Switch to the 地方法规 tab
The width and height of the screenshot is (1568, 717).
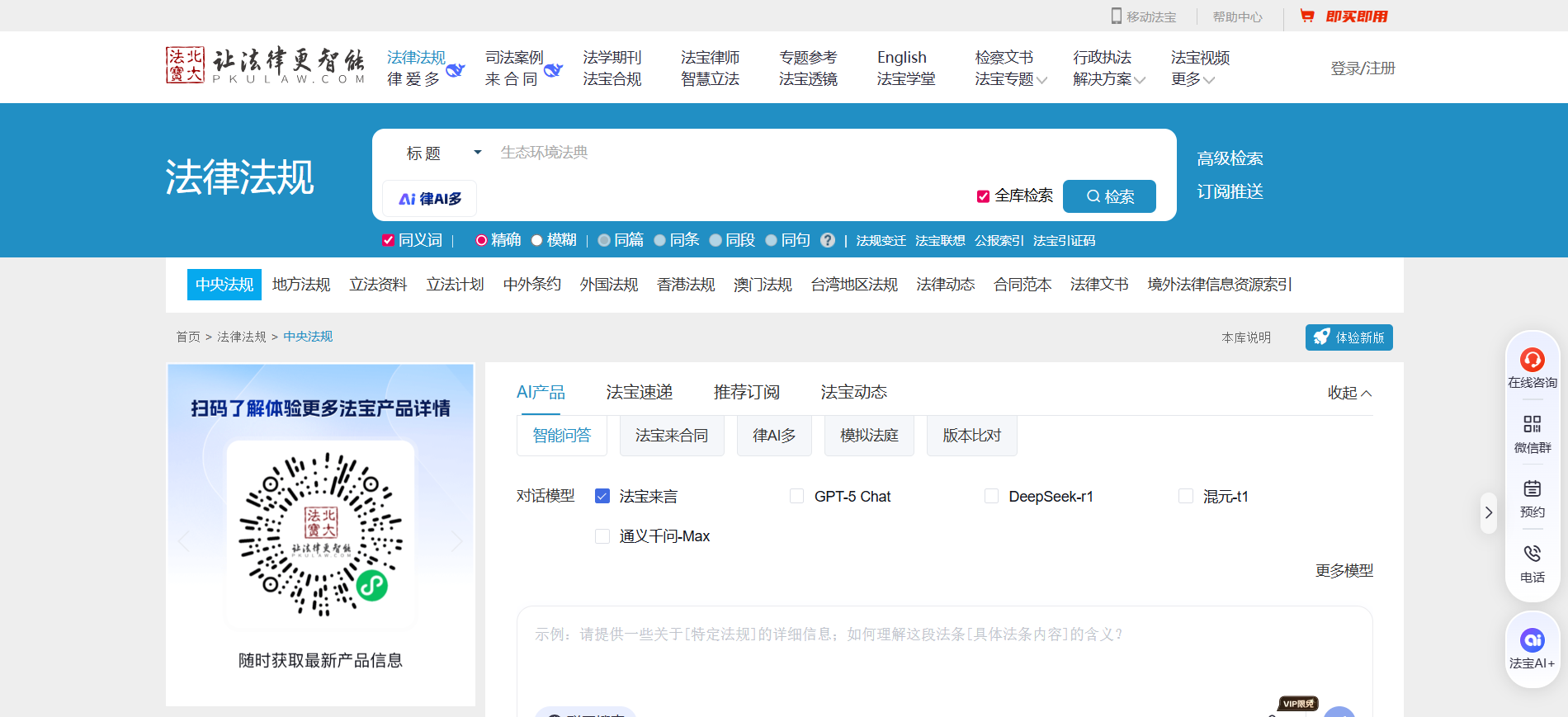(301, 285)
